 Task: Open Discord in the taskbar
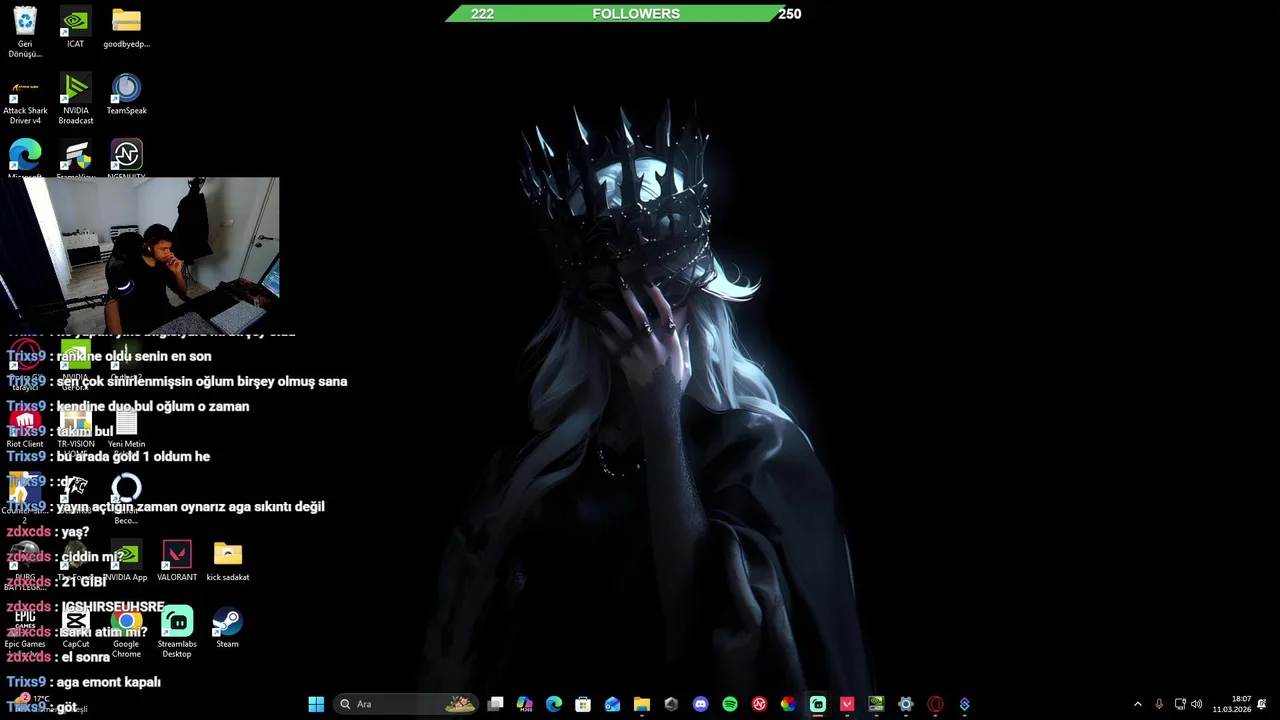pyautogui.click(x=700, y=704)
